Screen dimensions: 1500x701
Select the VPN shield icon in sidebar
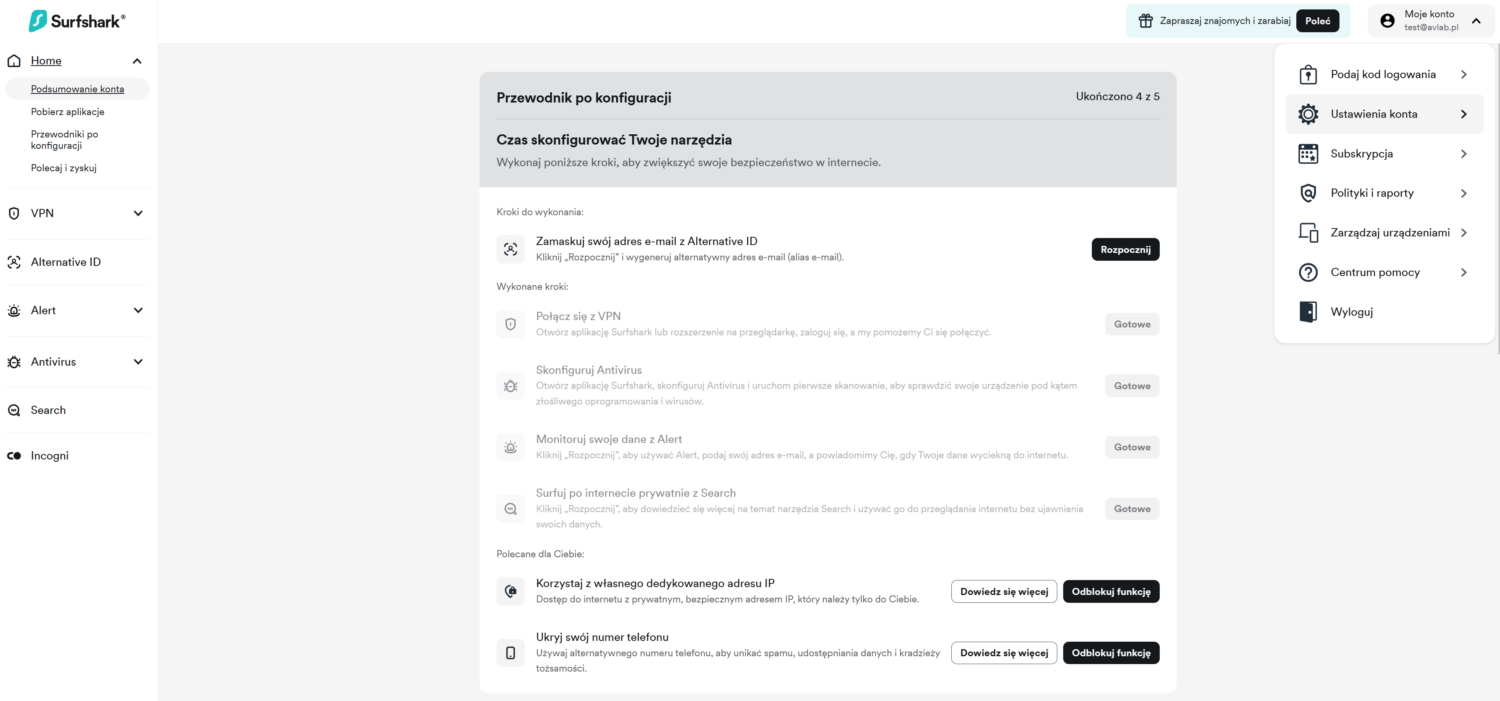click(13, 213)
